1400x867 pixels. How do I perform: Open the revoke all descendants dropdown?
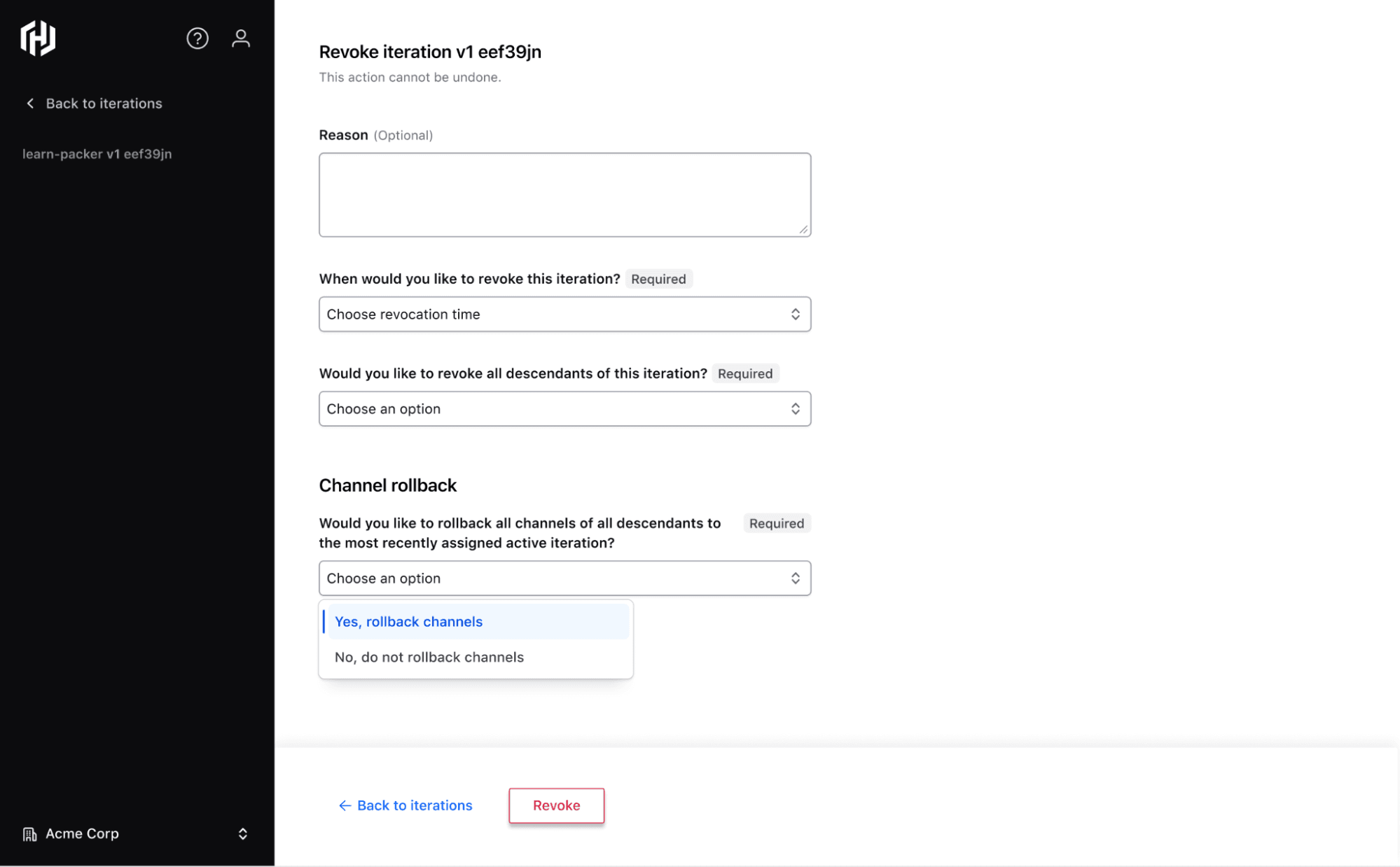(564, 409)
